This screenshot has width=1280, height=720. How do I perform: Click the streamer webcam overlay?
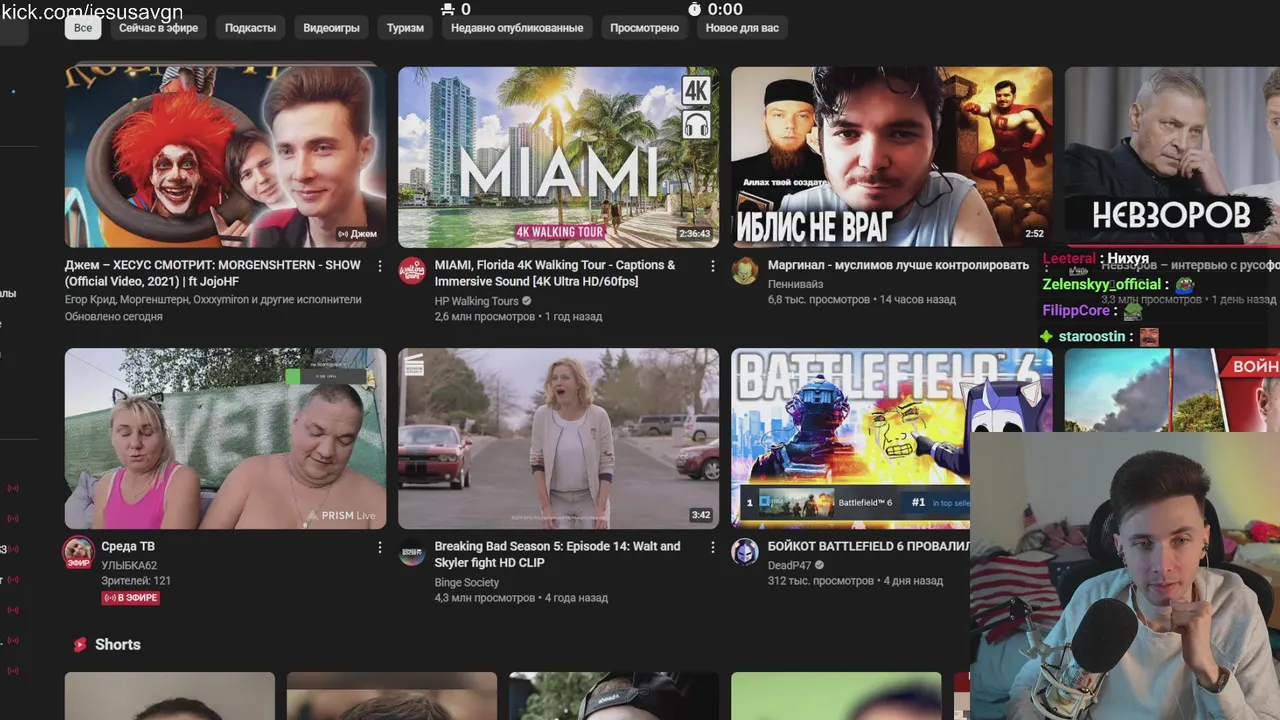coord(1125,576)
